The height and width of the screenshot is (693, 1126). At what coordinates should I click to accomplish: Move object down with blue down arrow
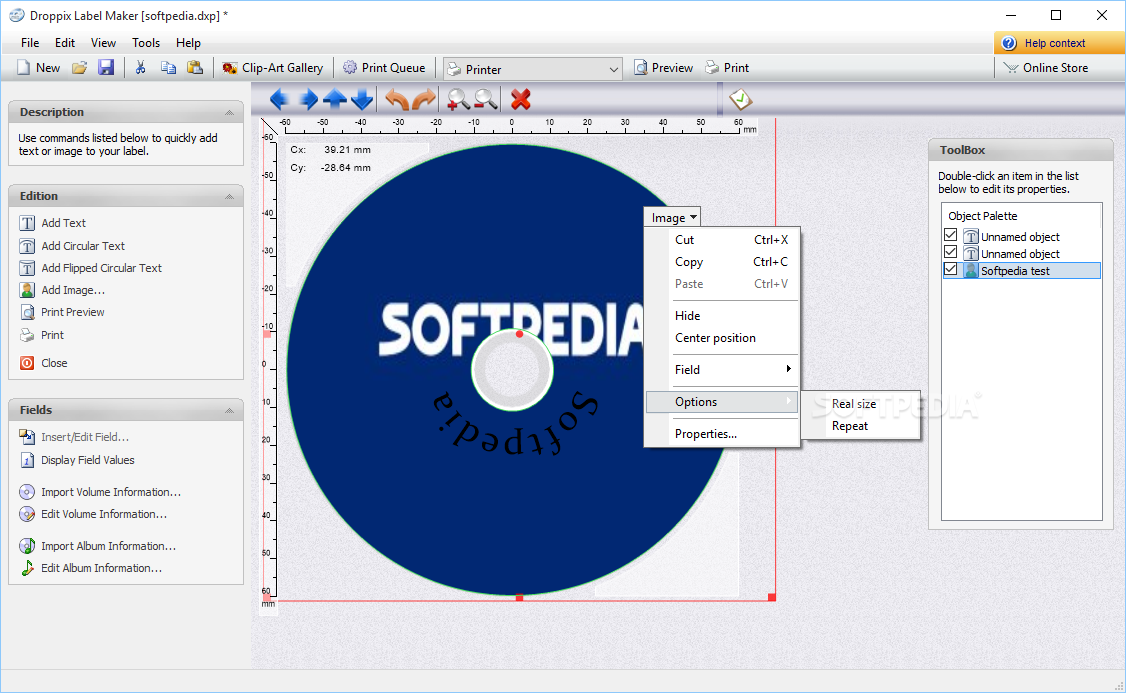coord(362,99)
